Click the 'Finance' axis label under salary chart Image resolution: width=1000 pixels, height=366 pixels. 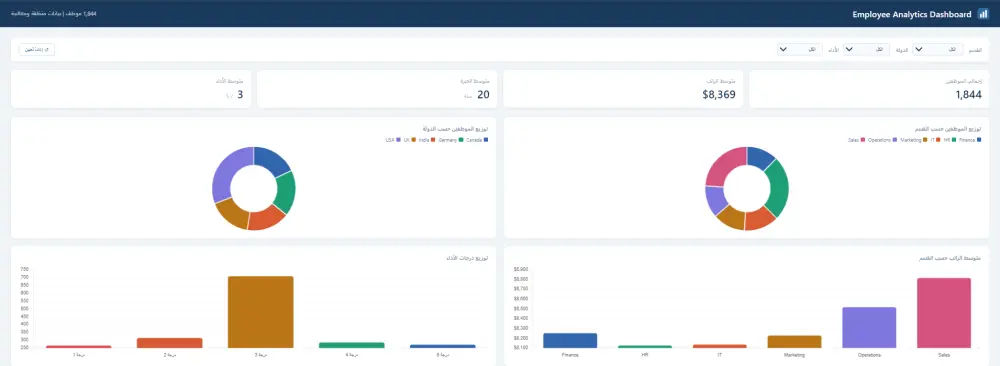click(570, 355)
